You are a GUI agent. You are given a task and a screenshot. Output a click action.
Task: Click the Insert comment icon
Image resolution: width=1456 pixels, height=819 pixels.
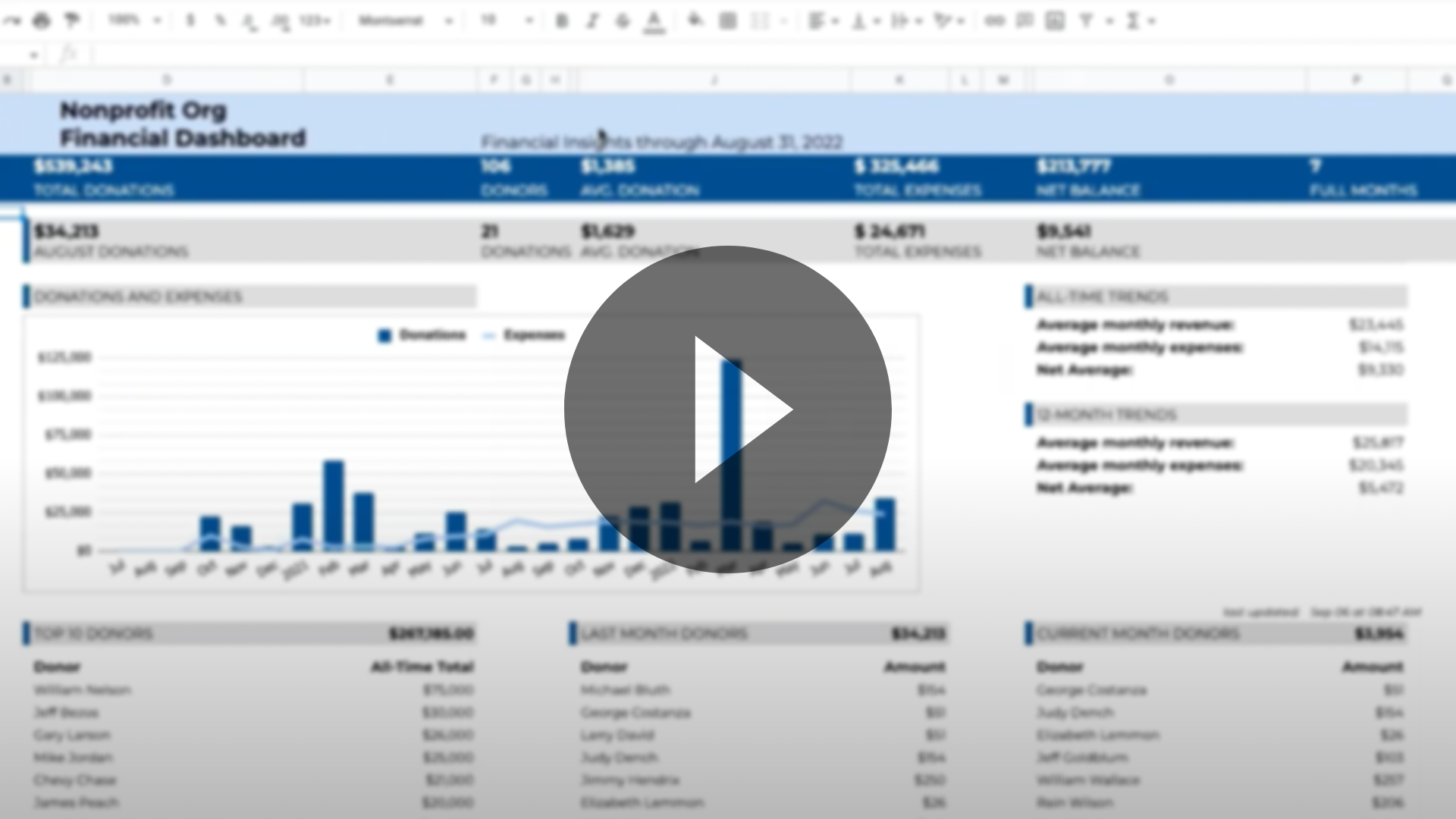coord(1025,21)
